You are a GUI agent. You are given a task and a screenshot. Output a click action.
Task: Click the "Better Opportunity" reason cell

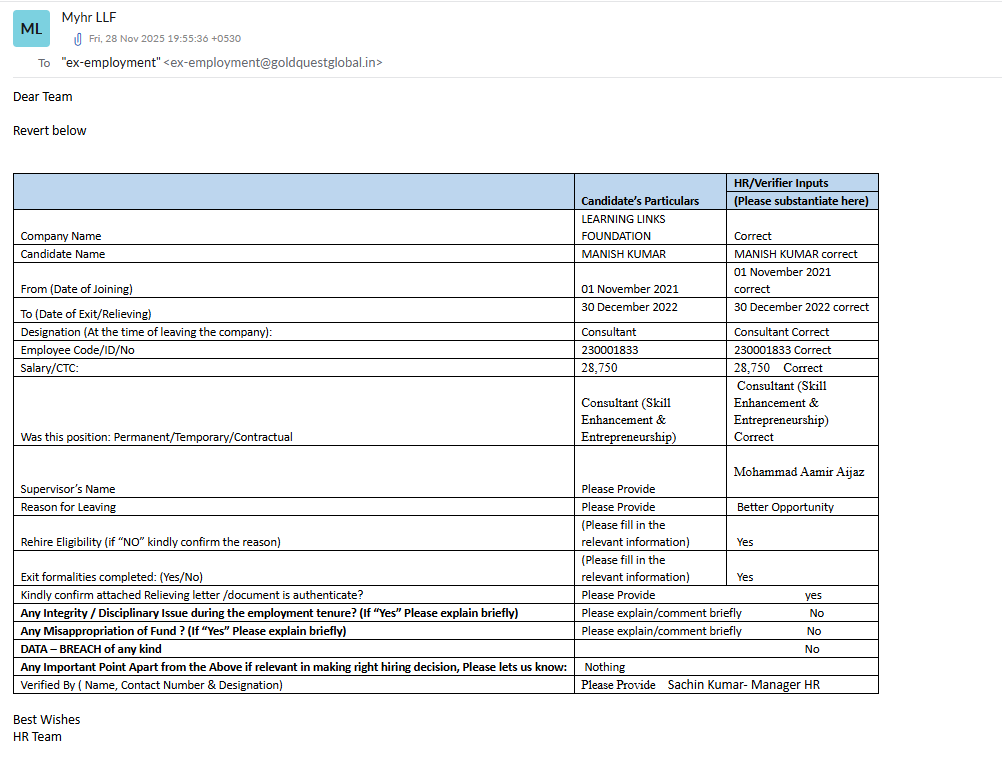[785, 507]
